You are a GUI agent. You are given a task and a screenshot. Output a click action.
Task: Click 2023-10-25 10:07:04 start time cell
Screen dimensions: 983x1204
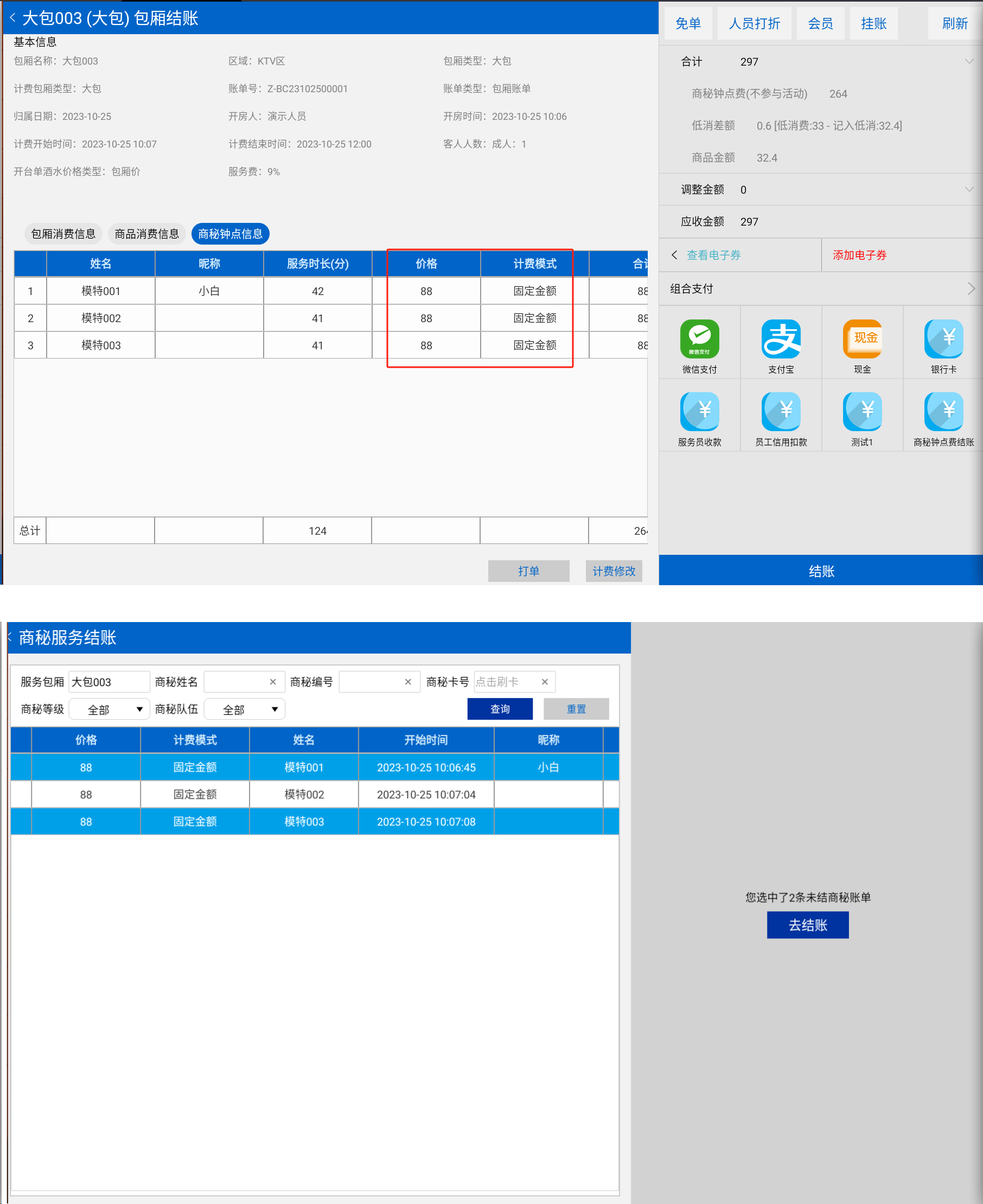coord(426,794)
